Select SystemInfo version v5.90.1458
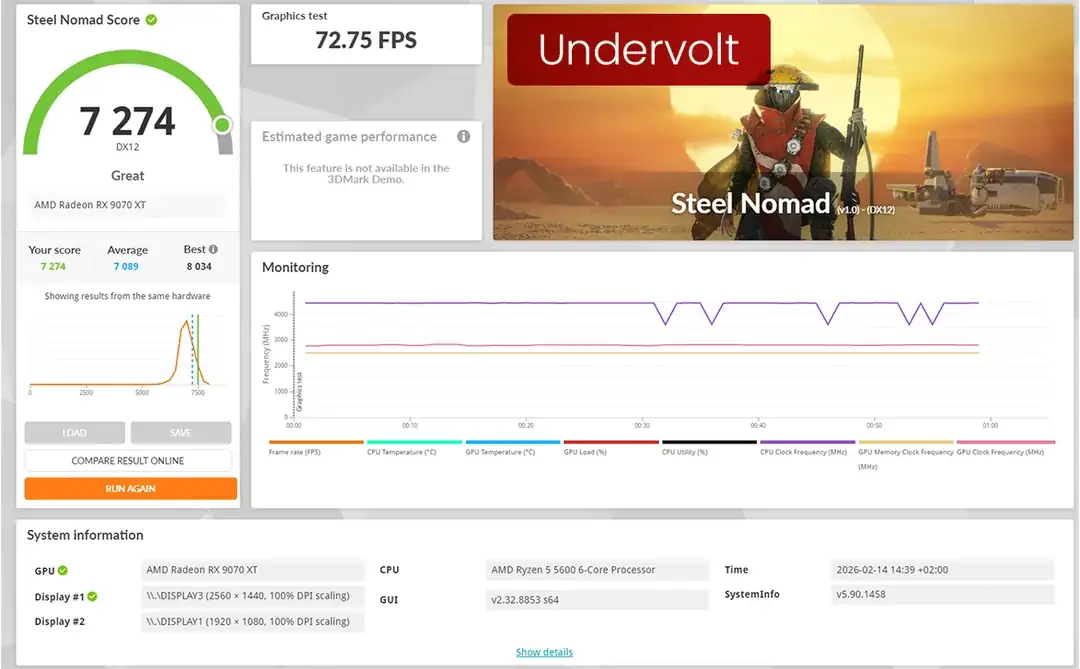Image resolution: width=1080 pixels, height=669 pixels. click(943, 594)
